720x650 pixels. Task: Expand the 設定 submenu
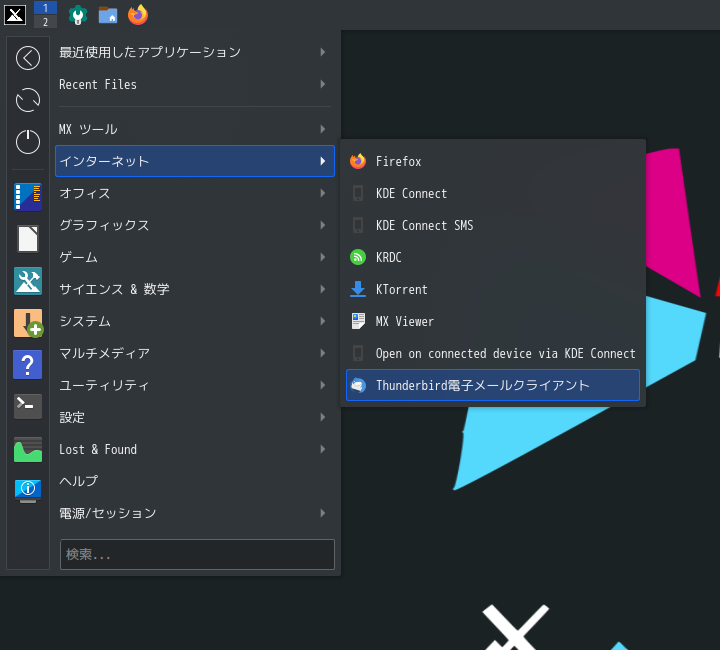(x=195, y=417)
